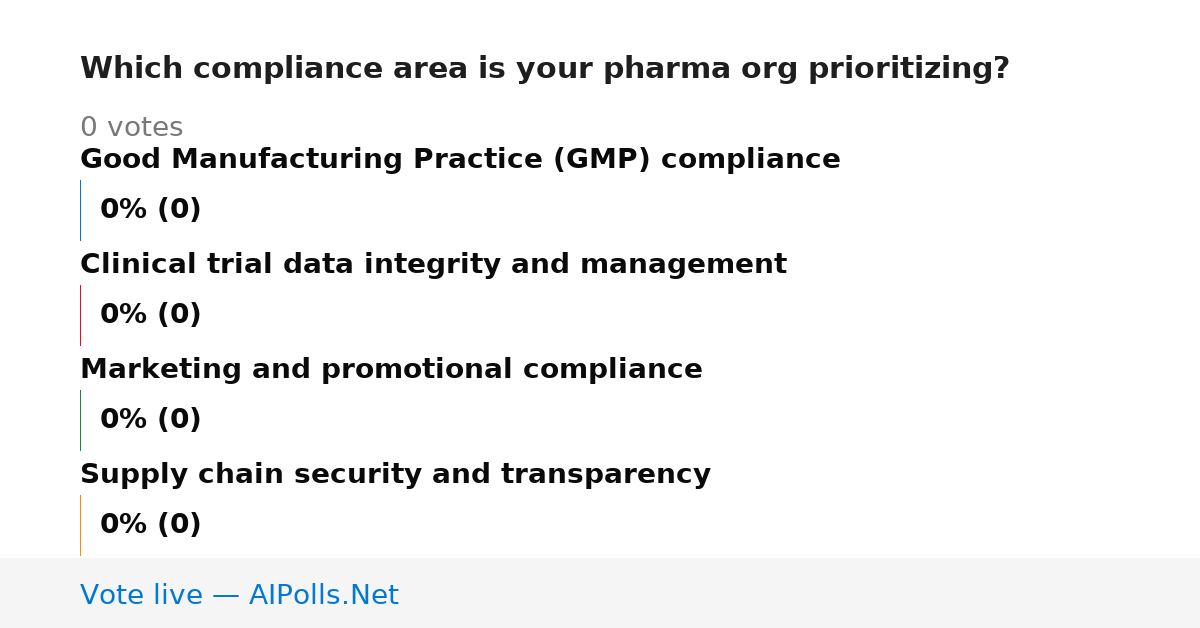Click the green result bar for Marketing compliance
This screenshot has width=1200, height=628.
click(x=80, y=420)
